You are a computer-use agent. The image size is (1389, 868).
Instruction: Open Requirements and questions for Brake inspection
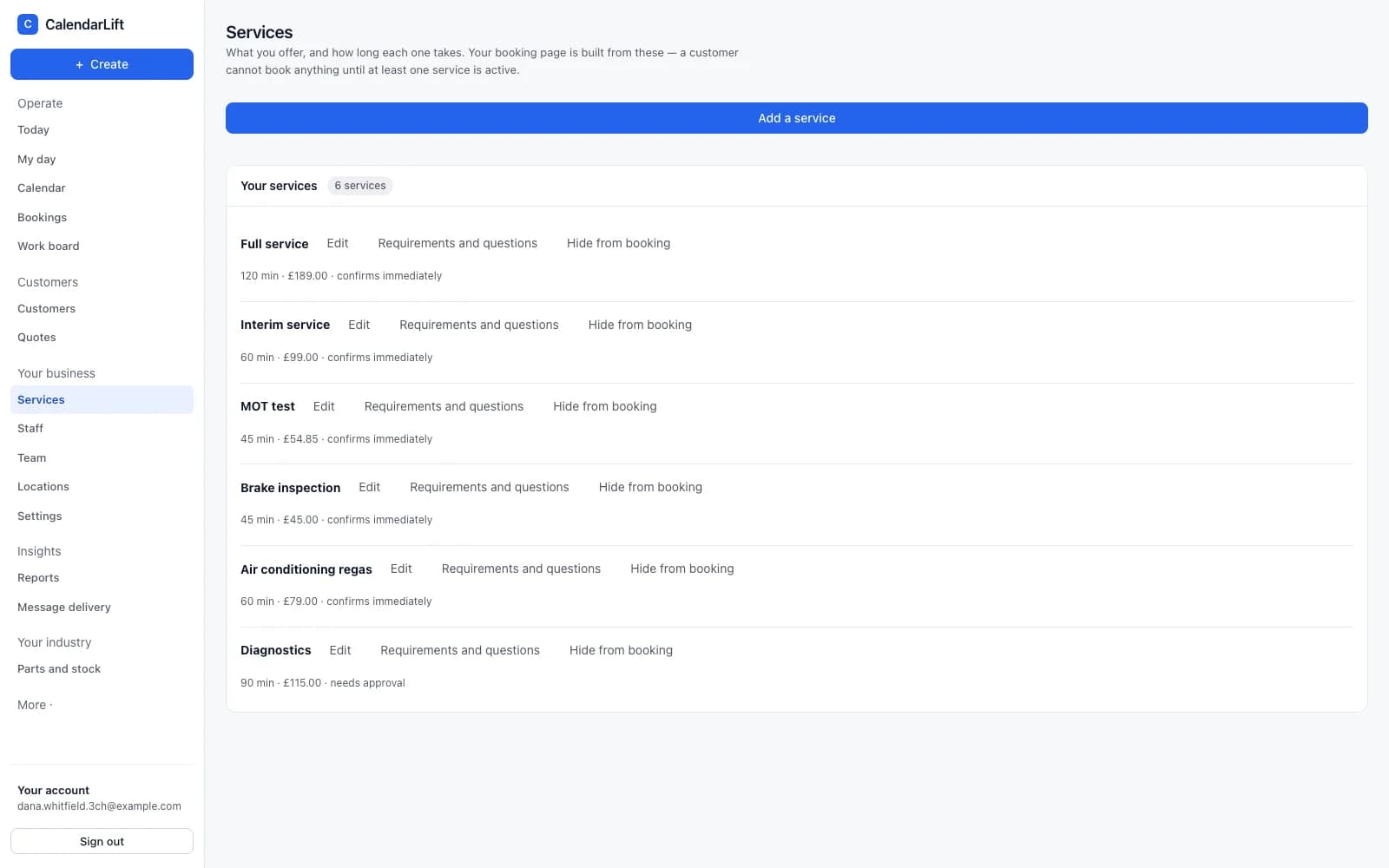[490, 487]
